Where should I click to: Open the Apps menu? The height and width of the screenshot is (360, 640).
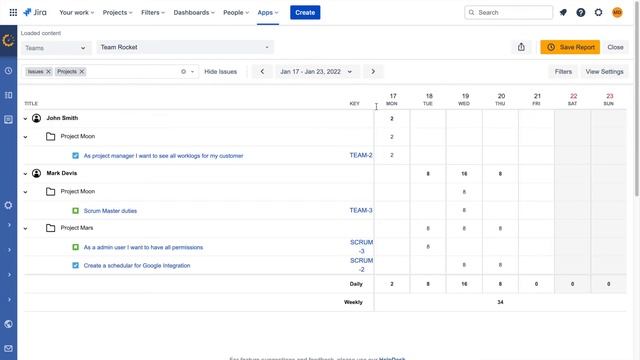[267, 13]
